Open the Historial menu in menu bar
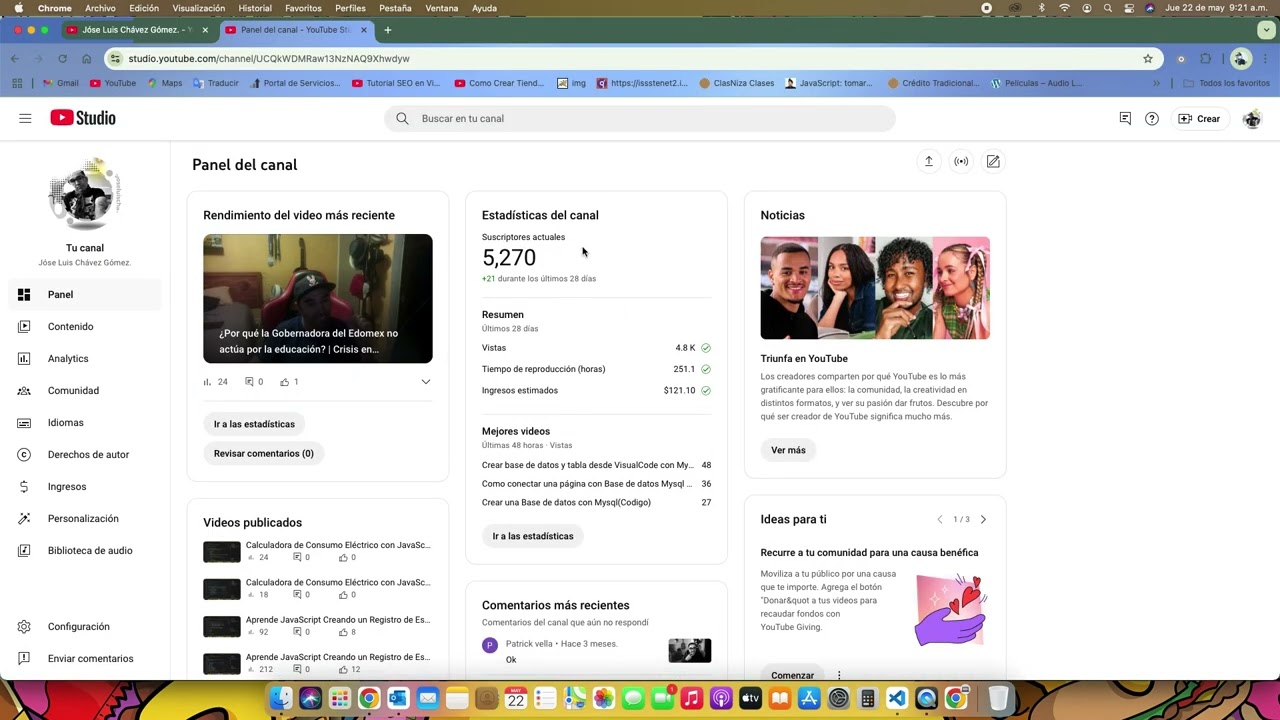 coord(255,8)
